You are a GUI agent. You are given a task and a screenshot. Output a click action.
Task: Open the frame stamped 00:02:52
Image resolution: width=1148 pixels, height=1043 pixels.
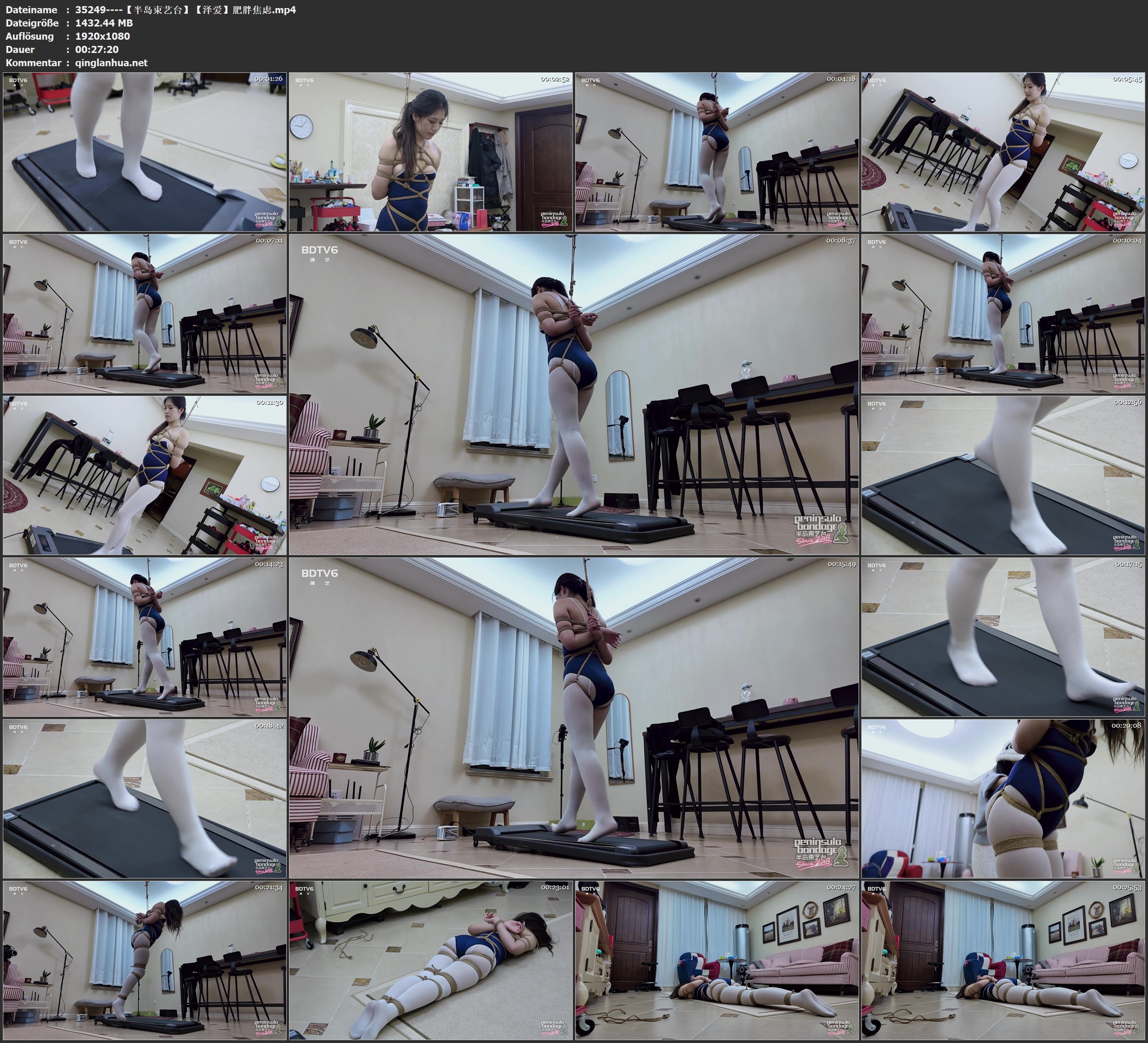(430, 152)
